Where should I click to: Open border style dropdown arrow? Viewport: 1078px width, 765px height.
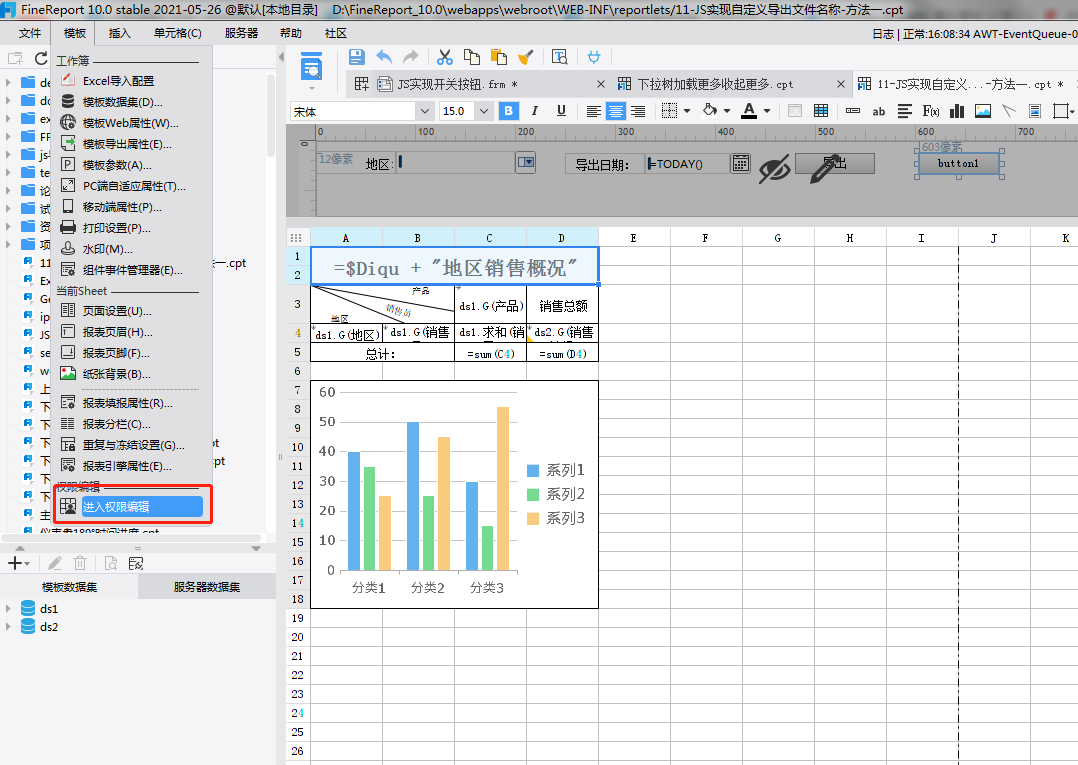pyautogui.click(x=687, y=111)
